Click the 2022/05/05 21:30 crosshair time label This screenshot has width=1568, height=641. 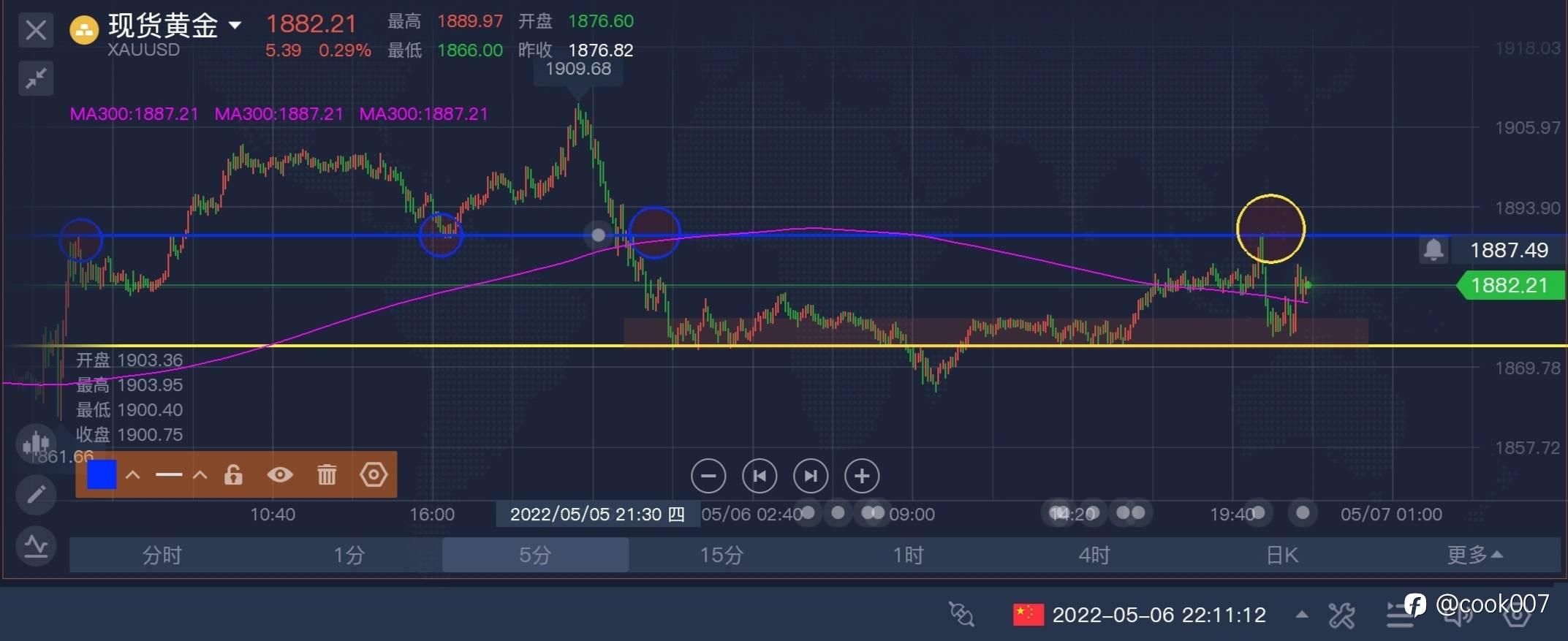[x=597, y=515]
